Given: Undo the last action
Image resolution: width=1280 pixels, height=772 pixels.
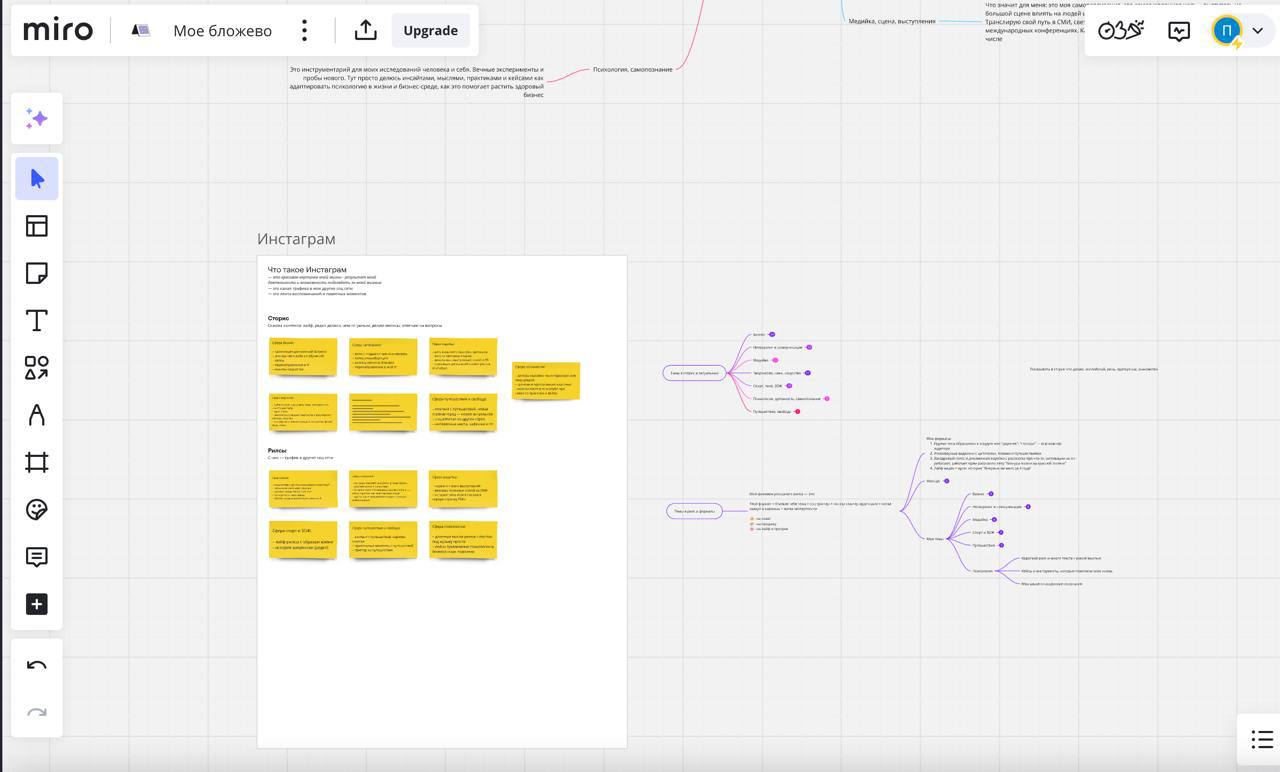Looking at the screenshot, I should 37,666.
